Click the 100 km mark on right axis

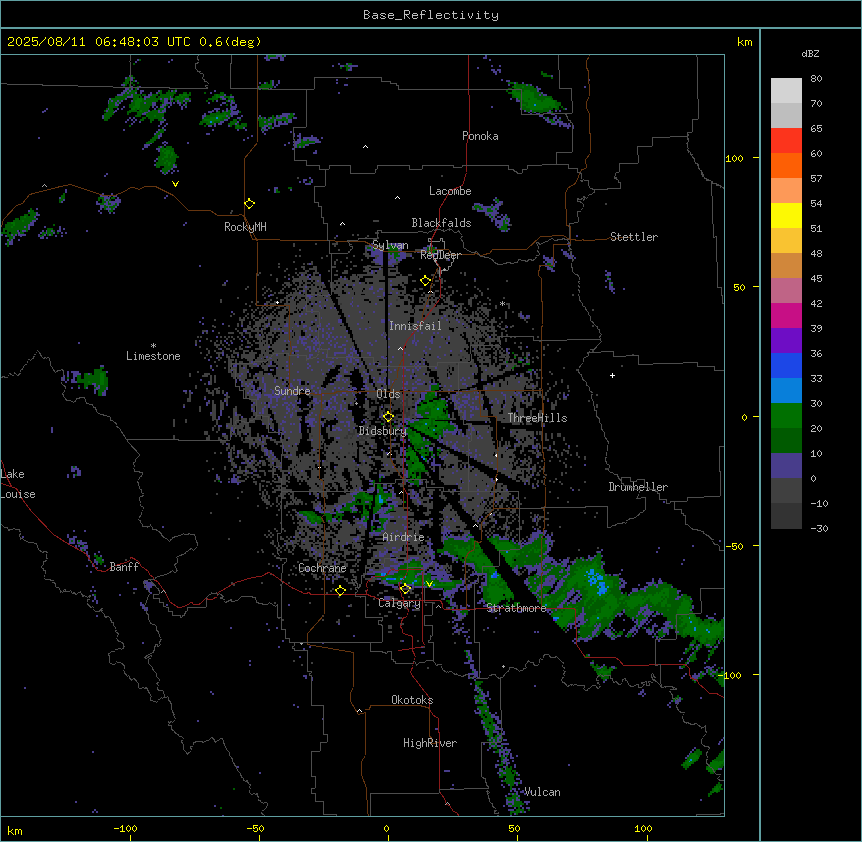(734, 158)
